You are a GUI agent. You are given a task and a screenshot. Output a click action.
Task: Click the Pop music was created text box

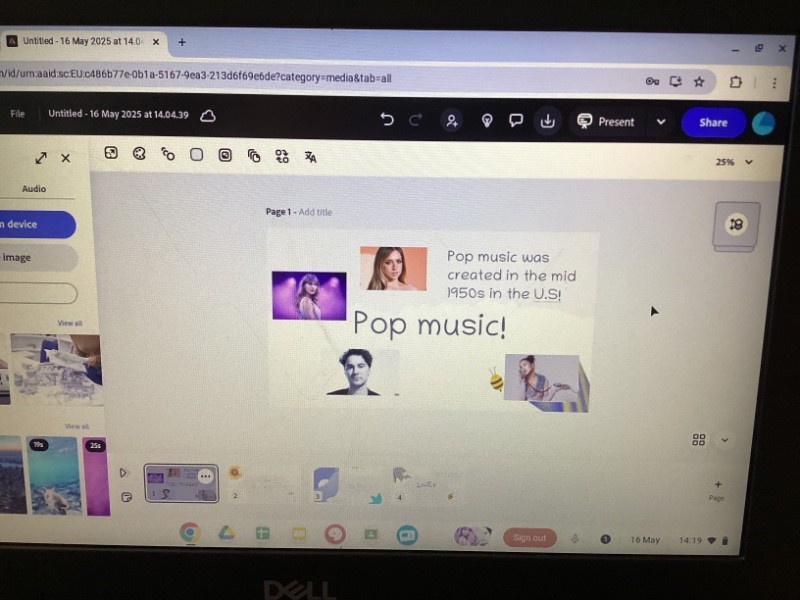(x=512, y=275)
